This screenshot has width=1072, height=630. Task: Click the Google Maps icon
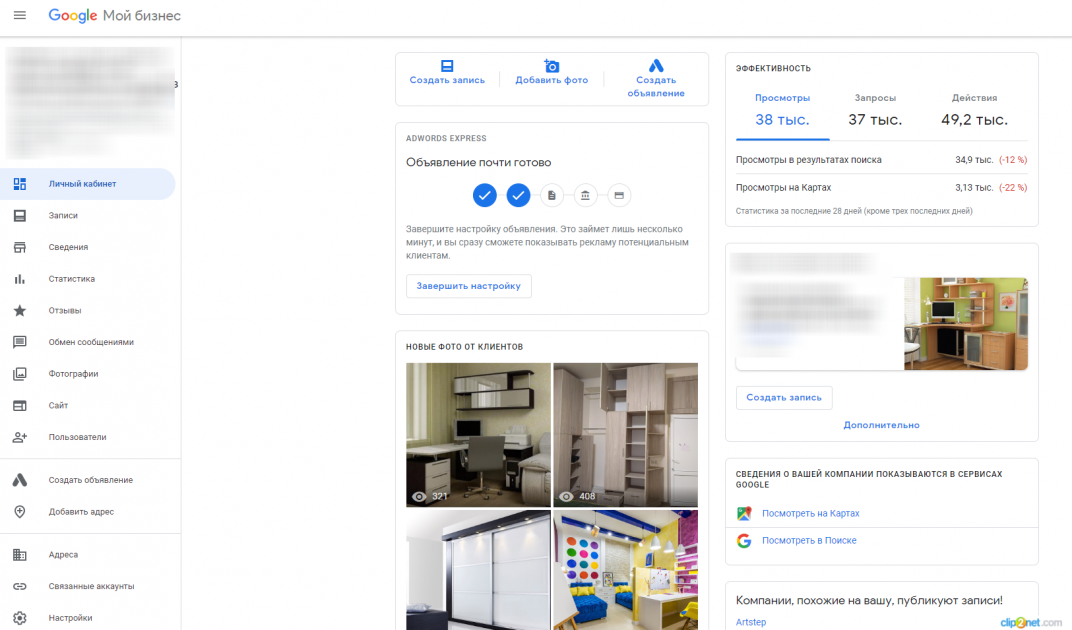click(744, 514)
